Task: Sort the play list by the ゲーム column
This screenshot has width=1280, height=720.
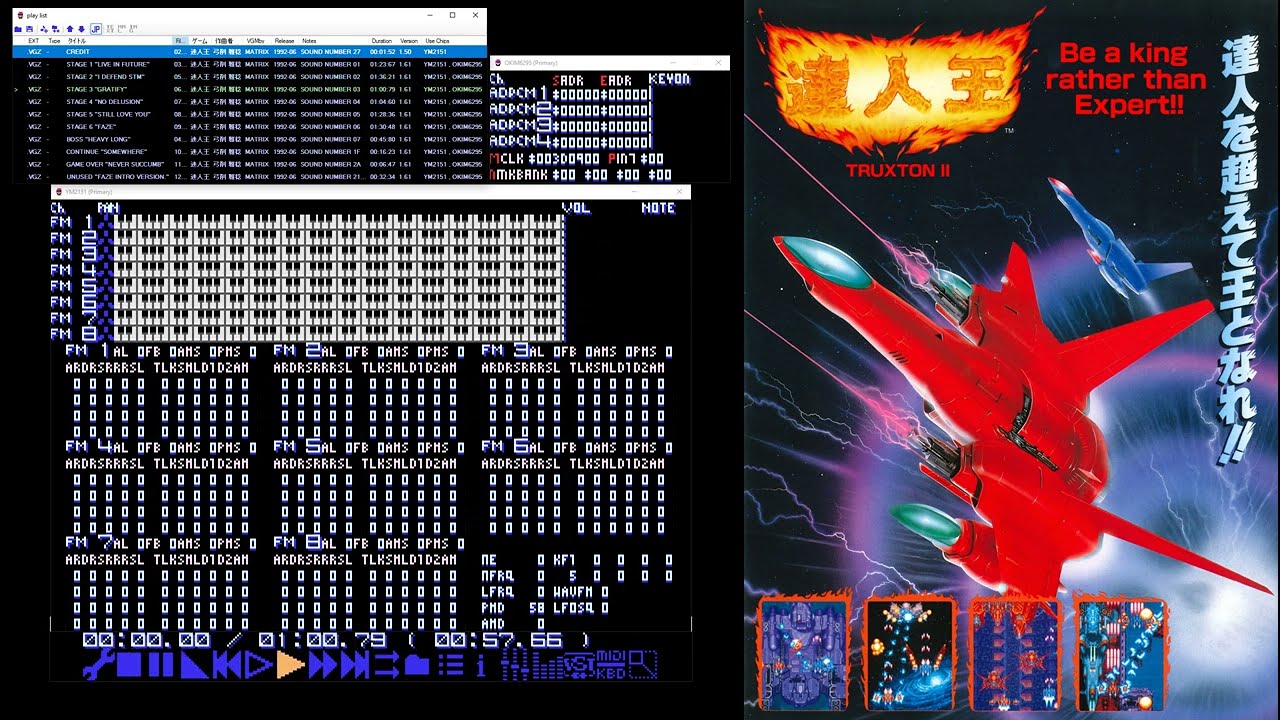Action: tap(200, 41)
